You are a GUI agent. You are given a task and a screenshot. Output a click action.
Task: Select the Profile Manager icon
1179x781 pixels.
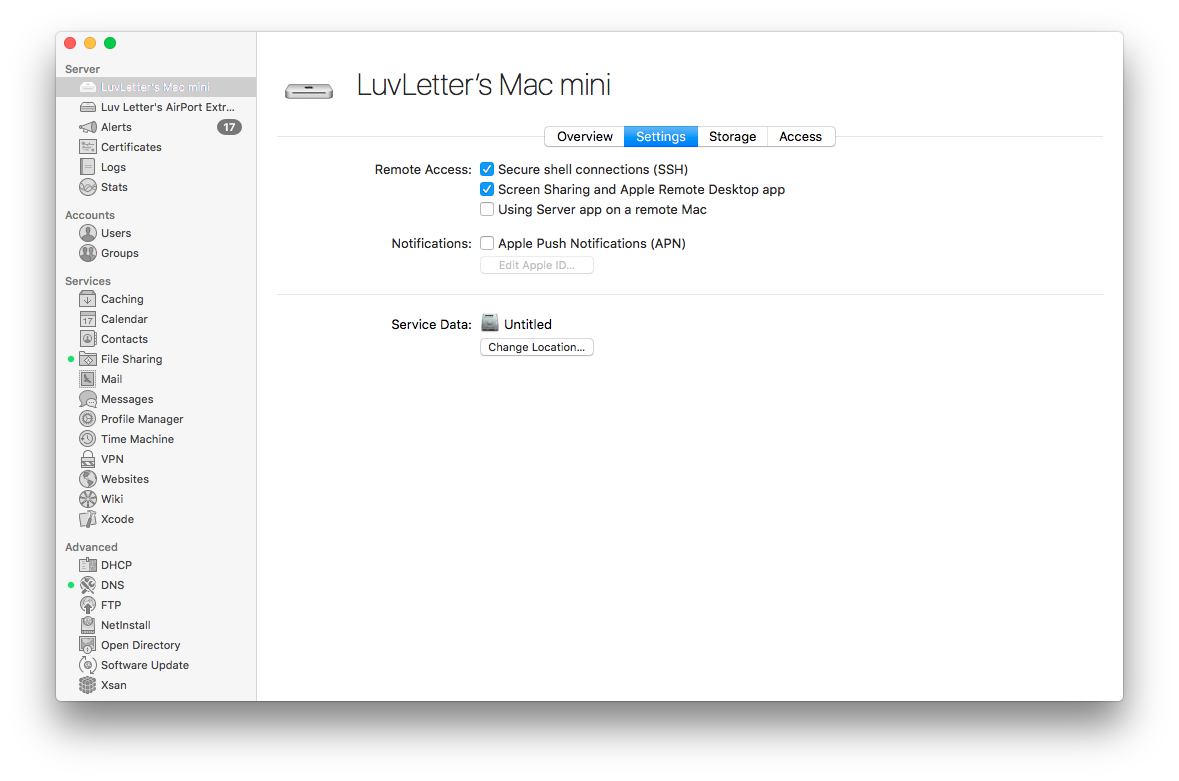[88, 419]
